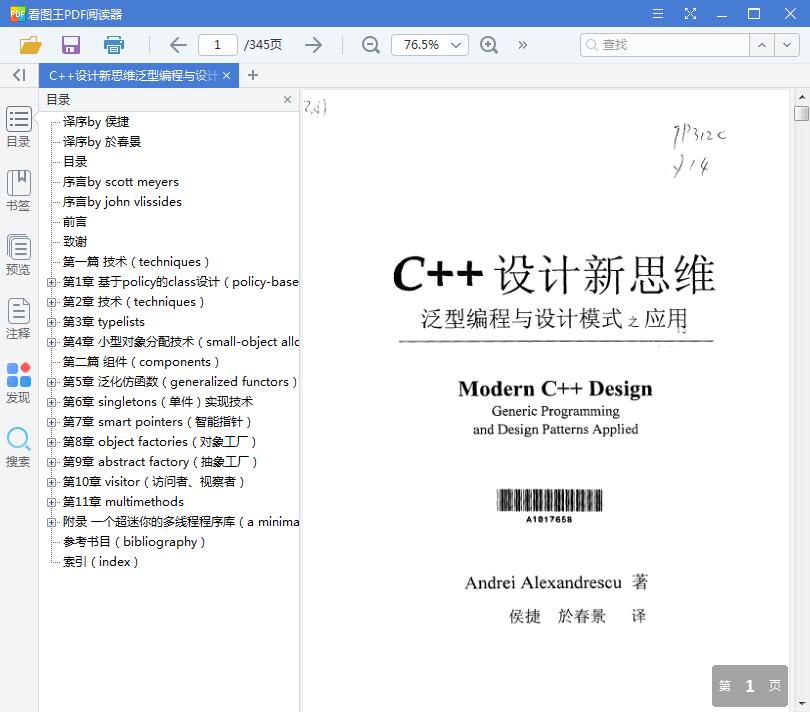Expand 第5章 泛化仿函数 node
Screen dimensions: 810x712
click(51, 382)
